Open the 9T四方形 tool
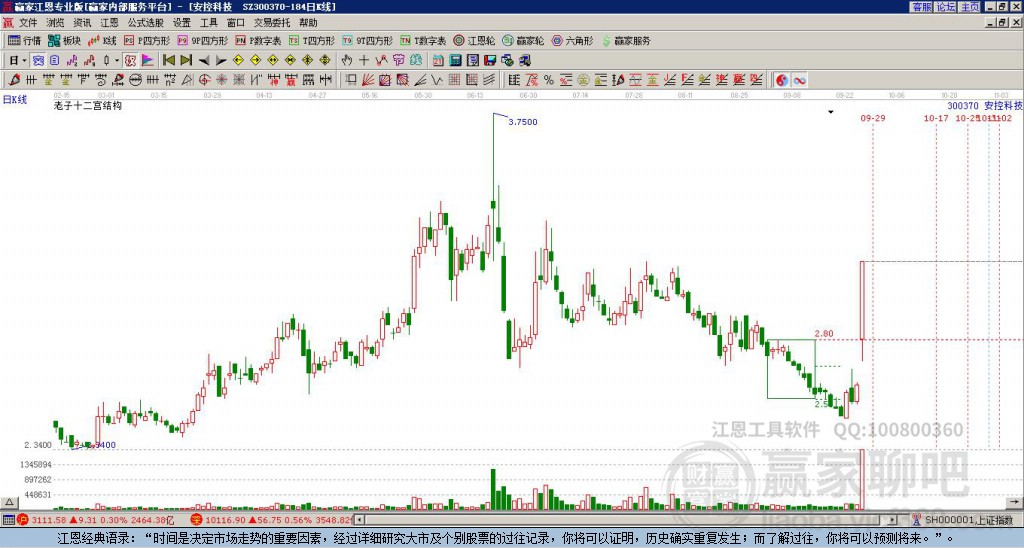 tap(368, 40)
